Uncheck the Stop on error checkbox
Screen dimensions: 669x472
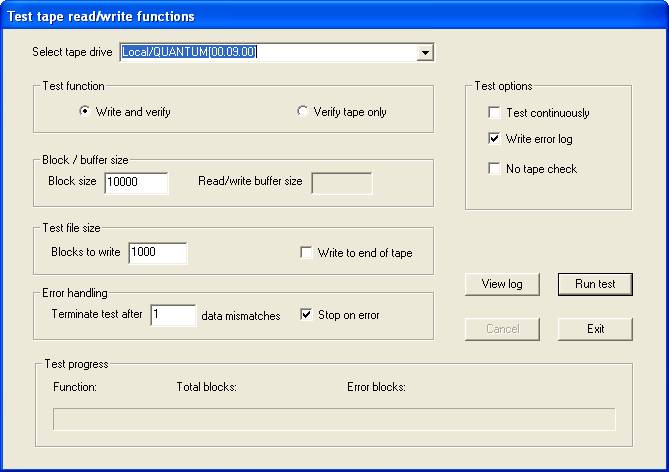point(307,315)
